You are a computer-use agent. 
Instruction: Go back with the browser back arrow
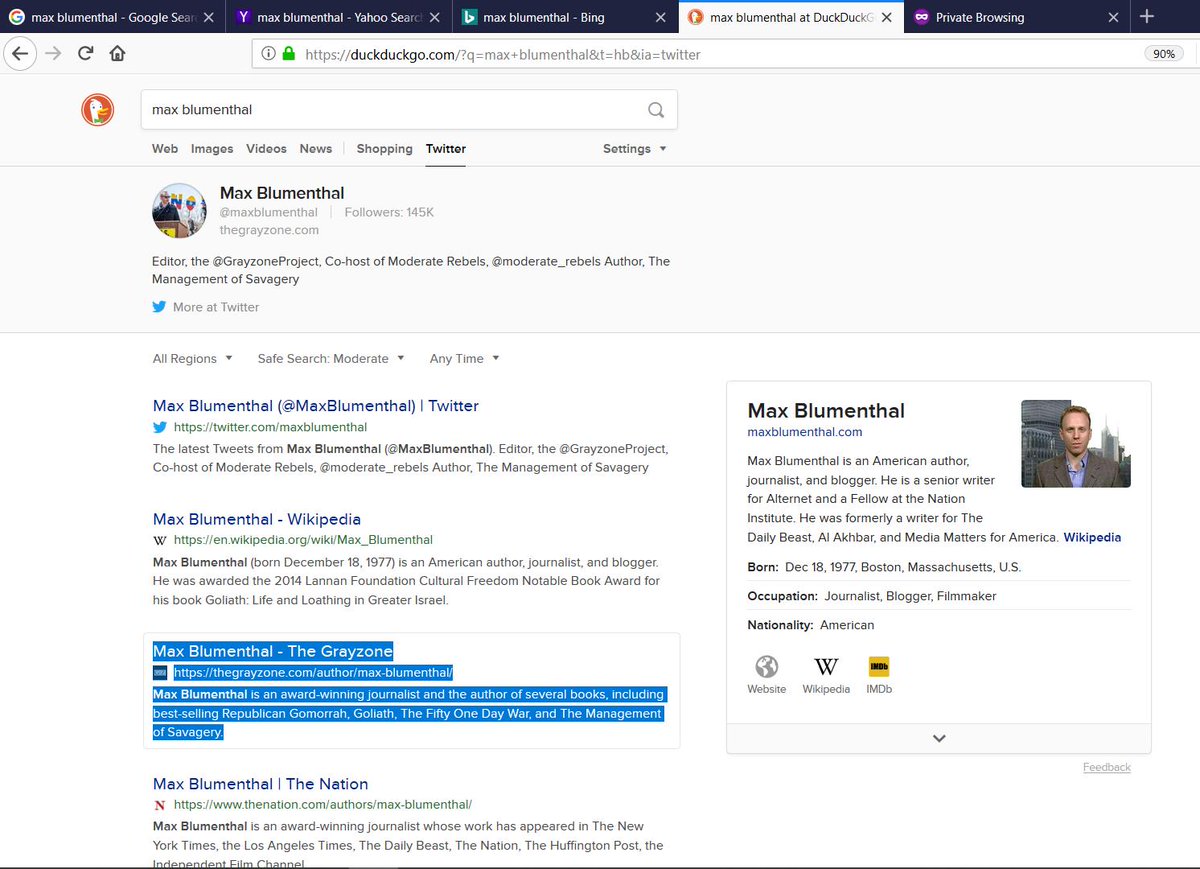pyautogui.click(x=21, y=54)
